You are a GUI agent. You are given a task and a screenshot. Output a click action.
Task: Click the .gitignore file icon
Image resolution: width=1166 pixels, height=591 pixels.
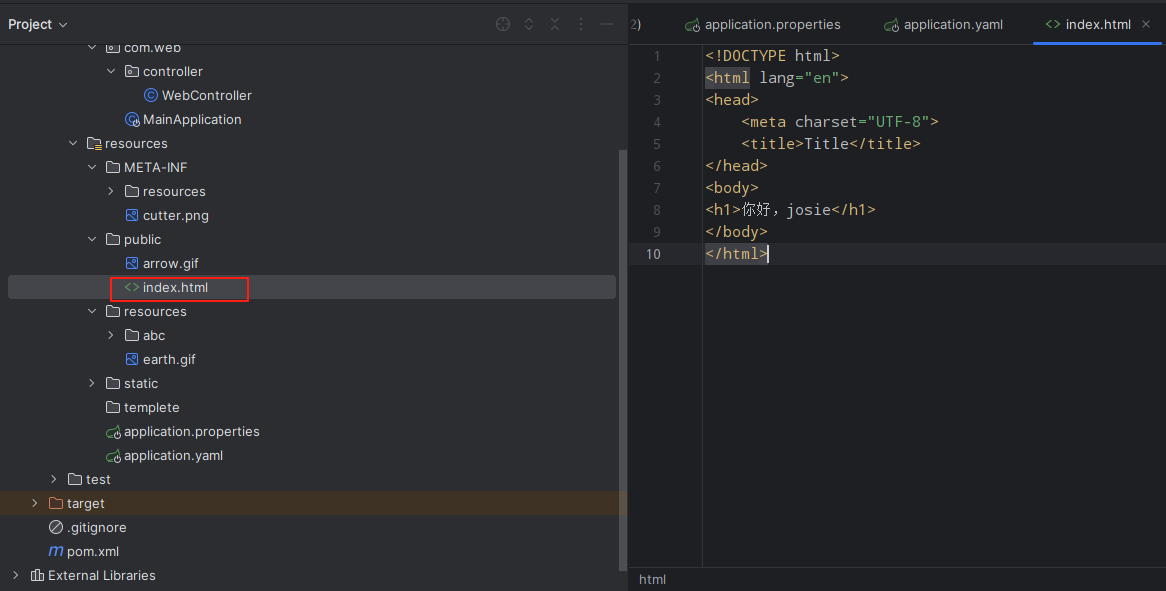click(x=56, y=527)
